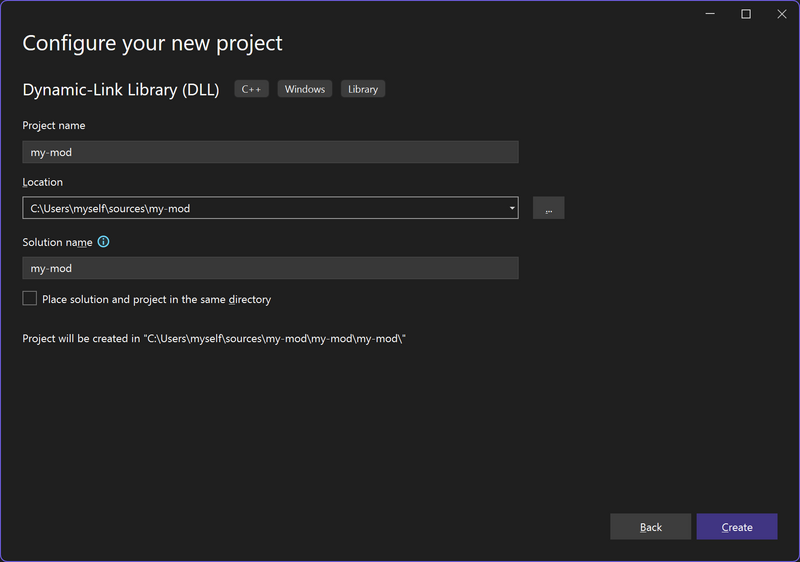Click the C++ language tag
The image size is (800, 562).
point(251,89)
